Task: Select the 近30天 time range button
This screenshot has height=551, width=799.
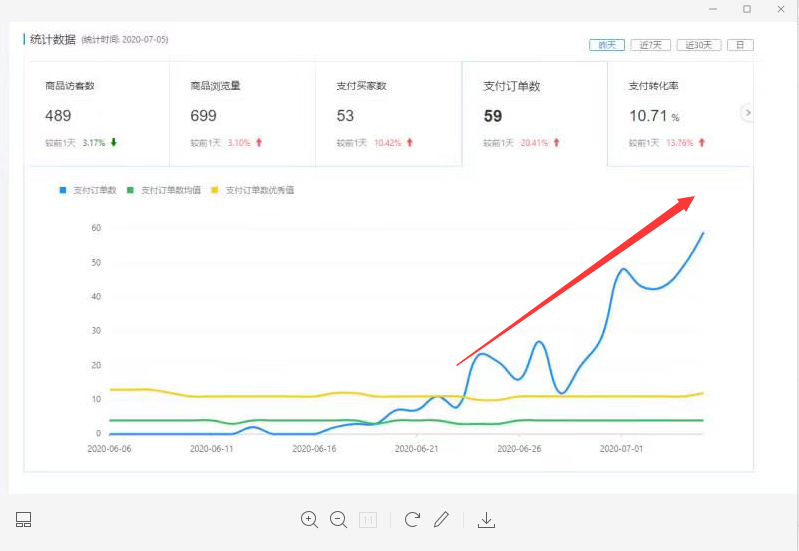Action: (x=699, y=45)
